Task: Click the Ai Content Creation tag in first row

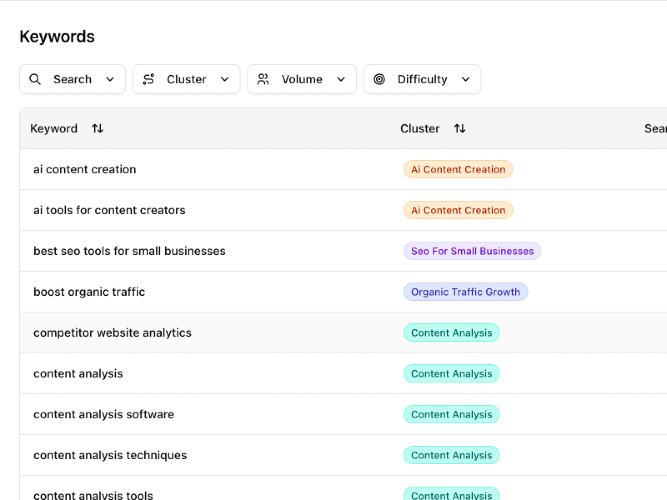Action: 458,169
